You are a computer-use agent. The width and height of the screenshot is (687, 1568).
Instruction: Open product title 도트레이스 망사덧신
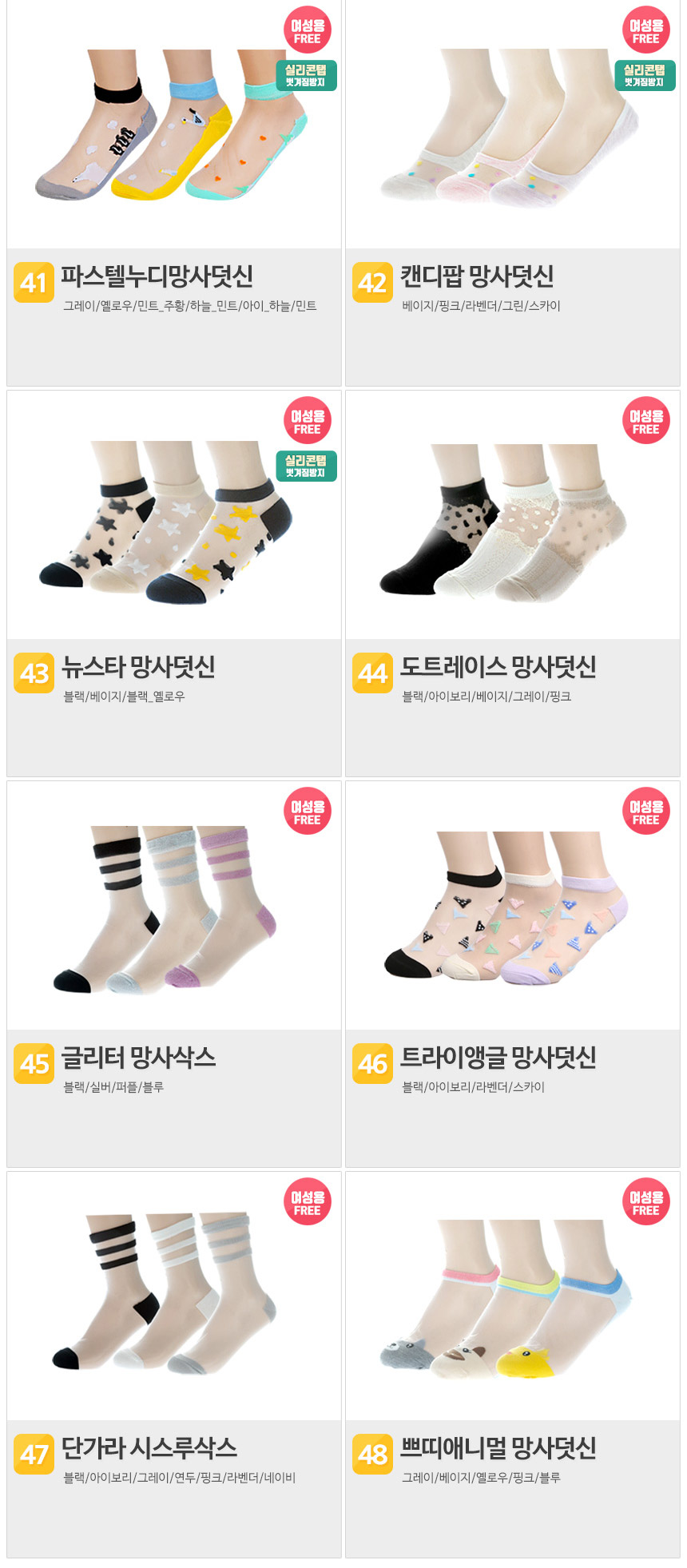tap(498, 667)
